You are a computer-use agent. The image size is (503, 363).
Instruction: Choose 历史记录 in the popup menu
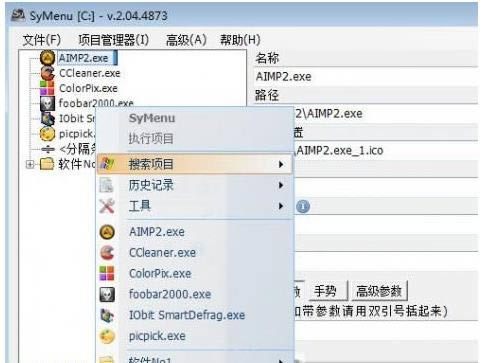click(x=194, y=185)
